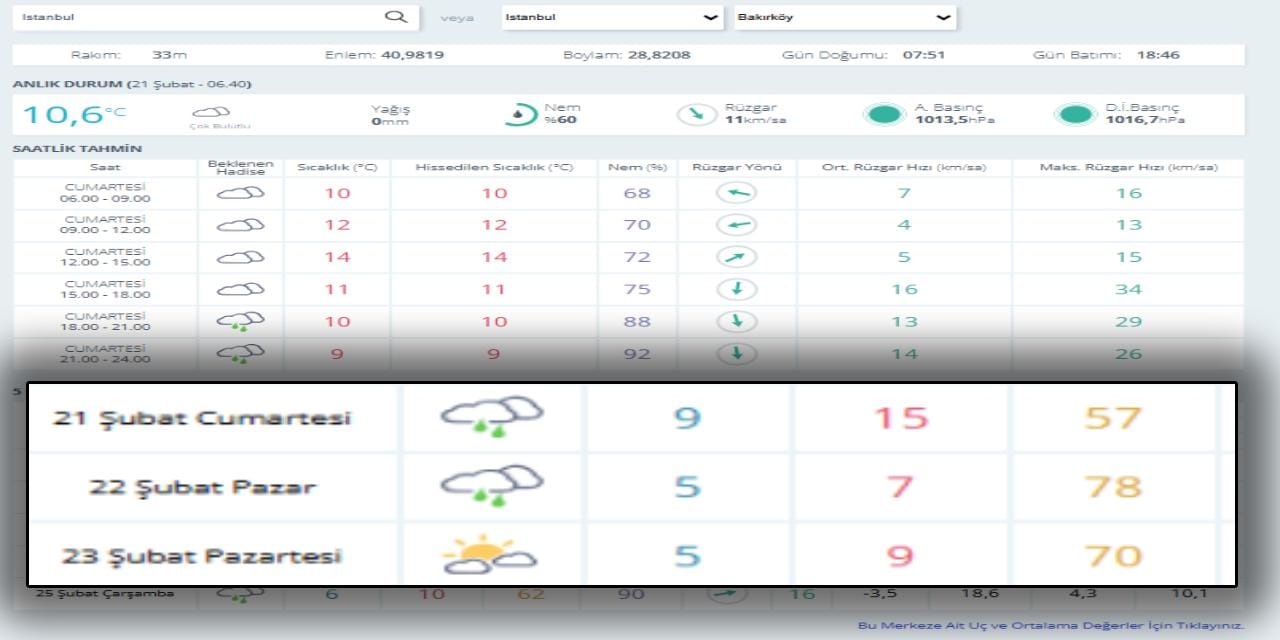Click the humidity droplet icon
The height and width of the screenshot is (640, 1280).
click(516, 114)
